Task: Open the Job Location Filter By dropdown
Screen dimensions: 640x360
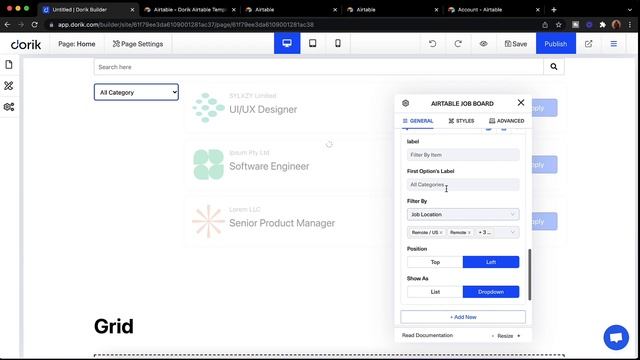Action: tap(463, 214)
